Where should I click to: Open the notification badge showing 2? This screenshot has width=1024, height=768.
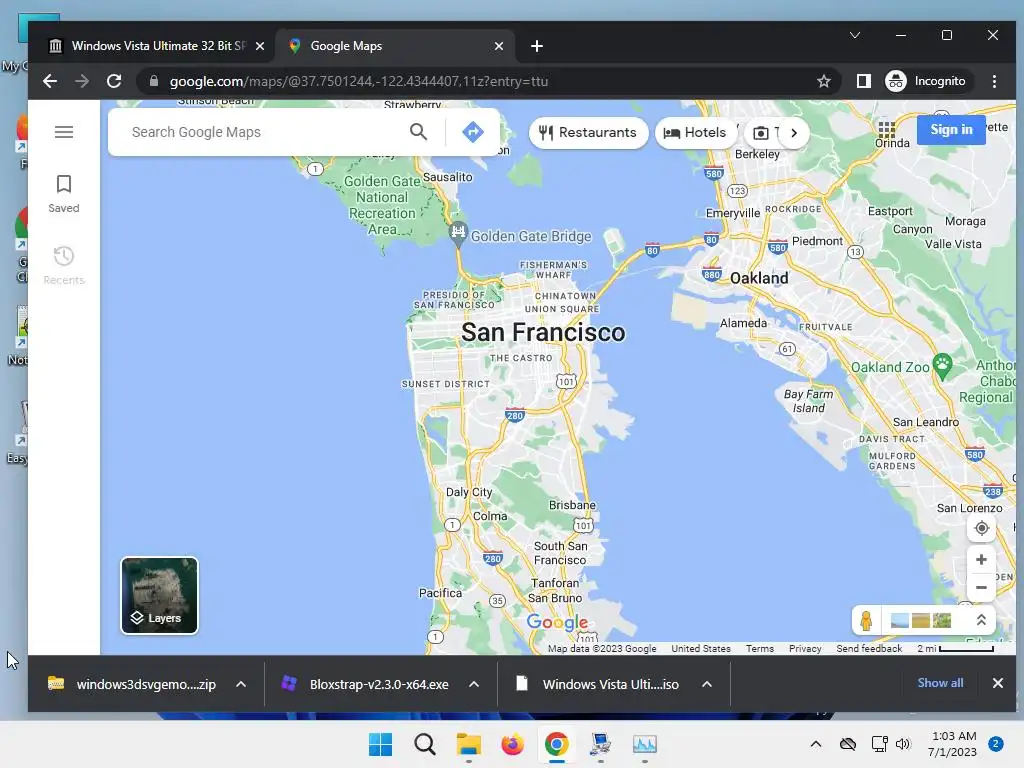[x=995, y=744]
